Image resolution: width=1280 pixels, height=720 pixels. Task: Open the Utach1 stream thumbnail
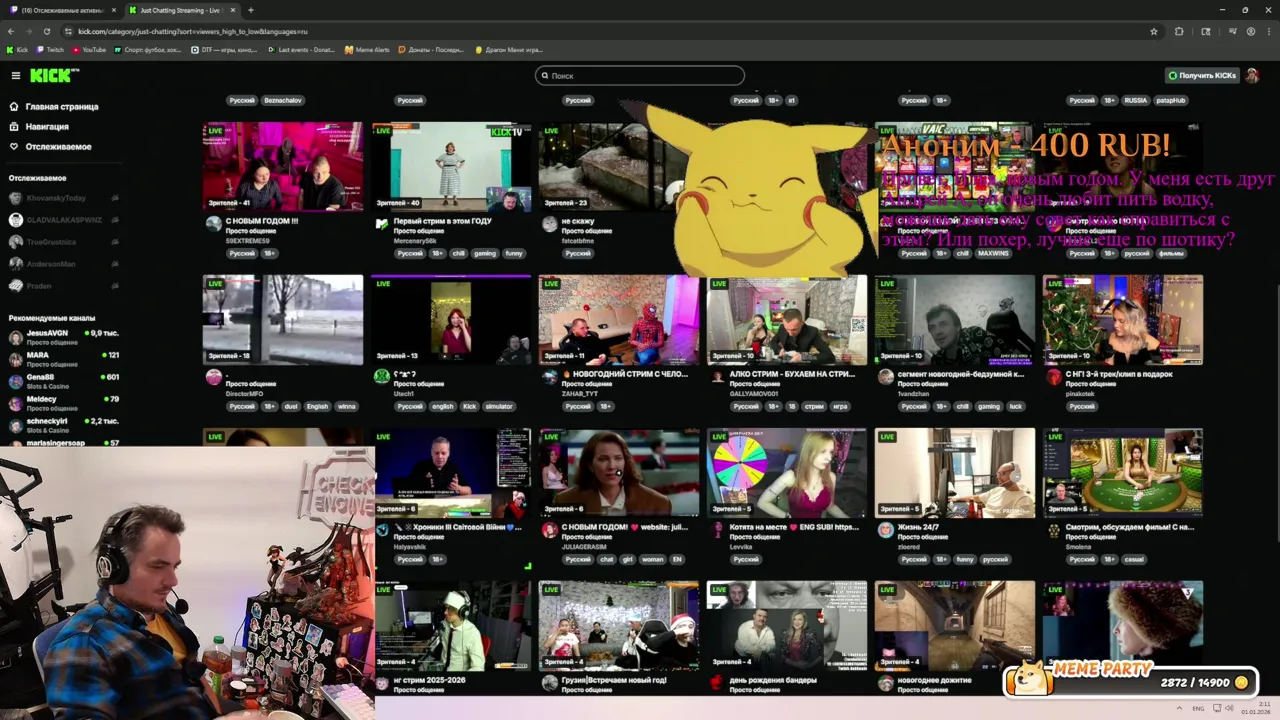[x=451, y=320]
